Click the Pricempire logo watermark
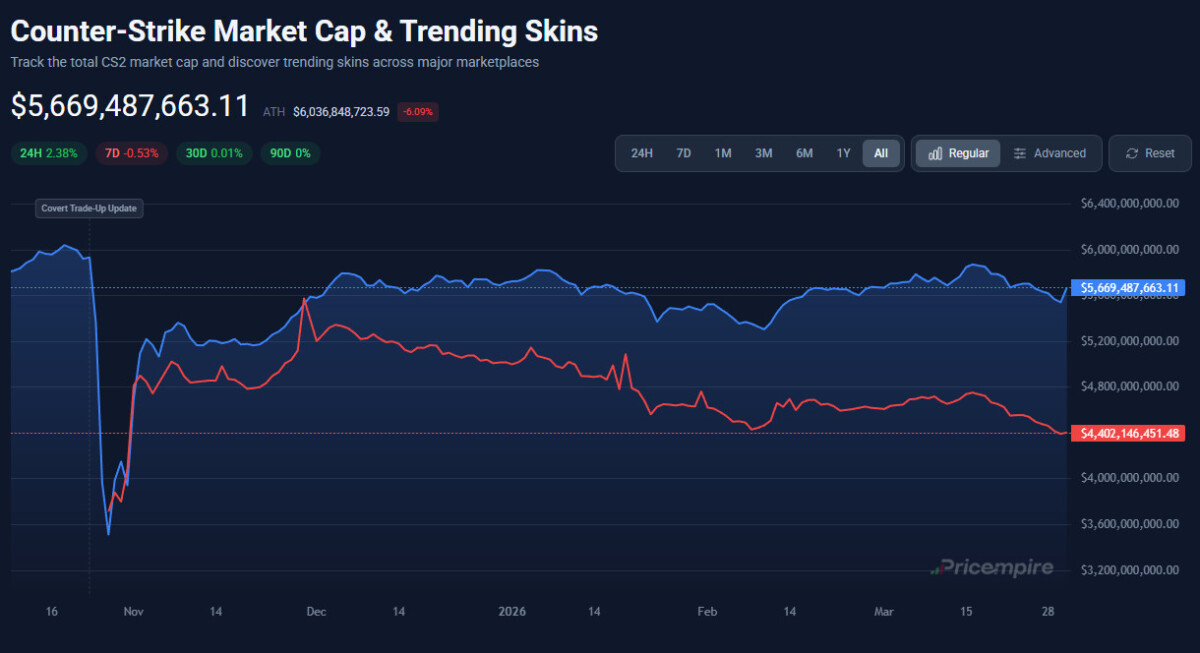Screen dimensions: 1200x653 point(992,568)
